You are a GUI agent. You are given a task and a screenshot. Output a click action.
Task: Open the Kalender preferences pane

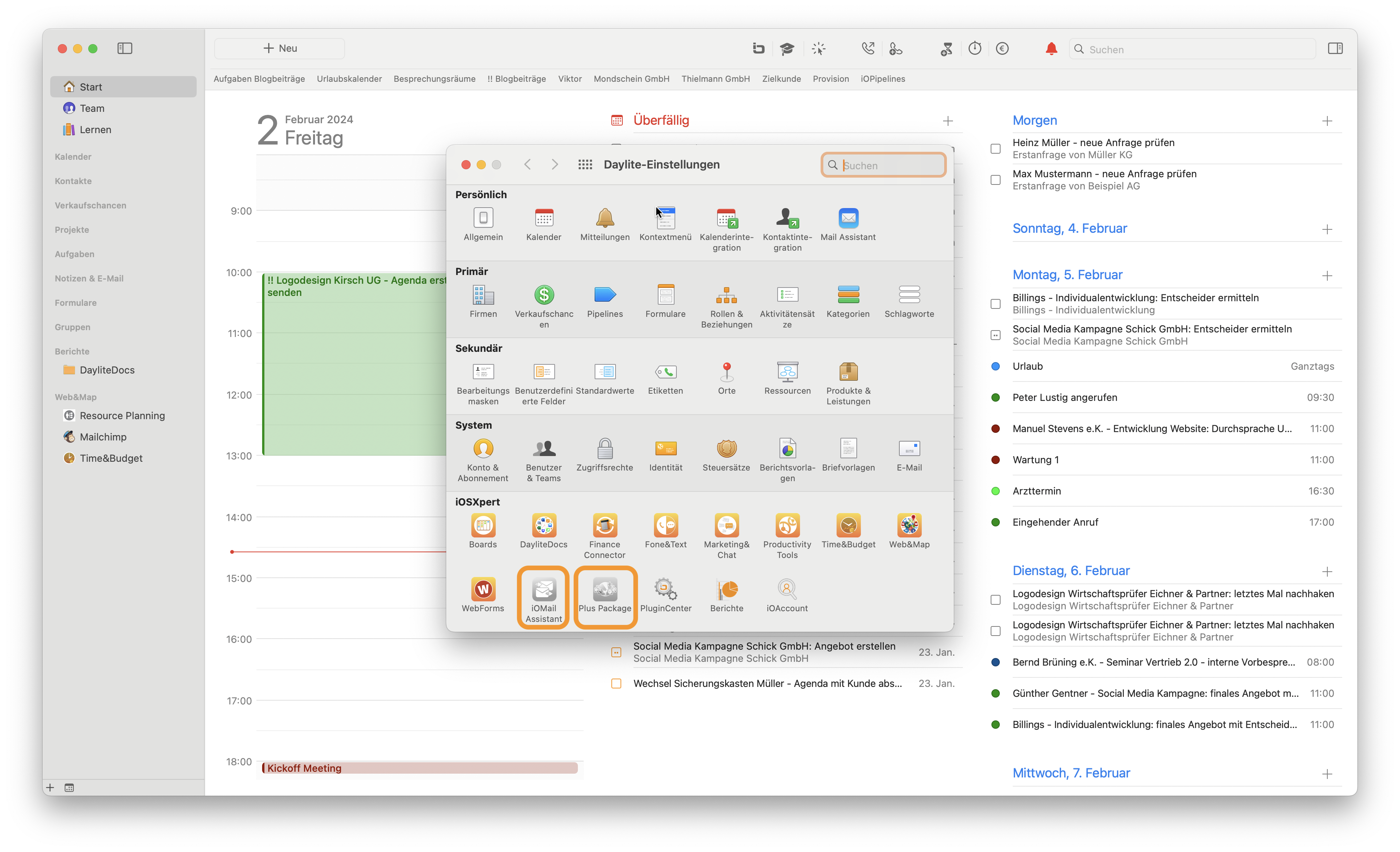point(544,224)
